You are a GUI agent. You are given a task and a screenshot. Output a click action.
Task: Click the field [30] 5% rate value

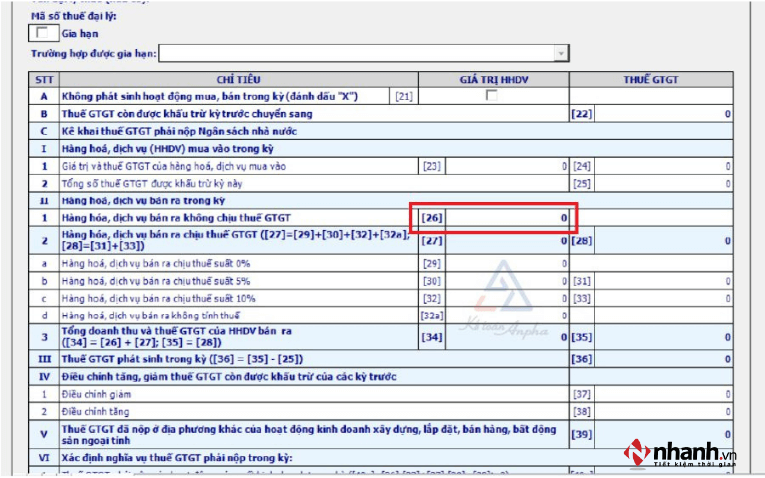[x=507, y=281]
